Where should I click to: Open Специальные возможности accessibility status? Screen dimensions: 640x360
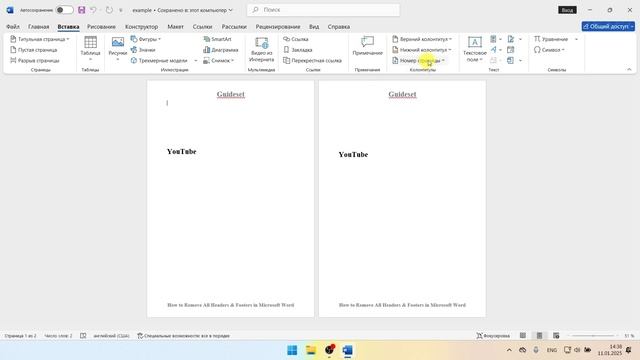(183, 336)
